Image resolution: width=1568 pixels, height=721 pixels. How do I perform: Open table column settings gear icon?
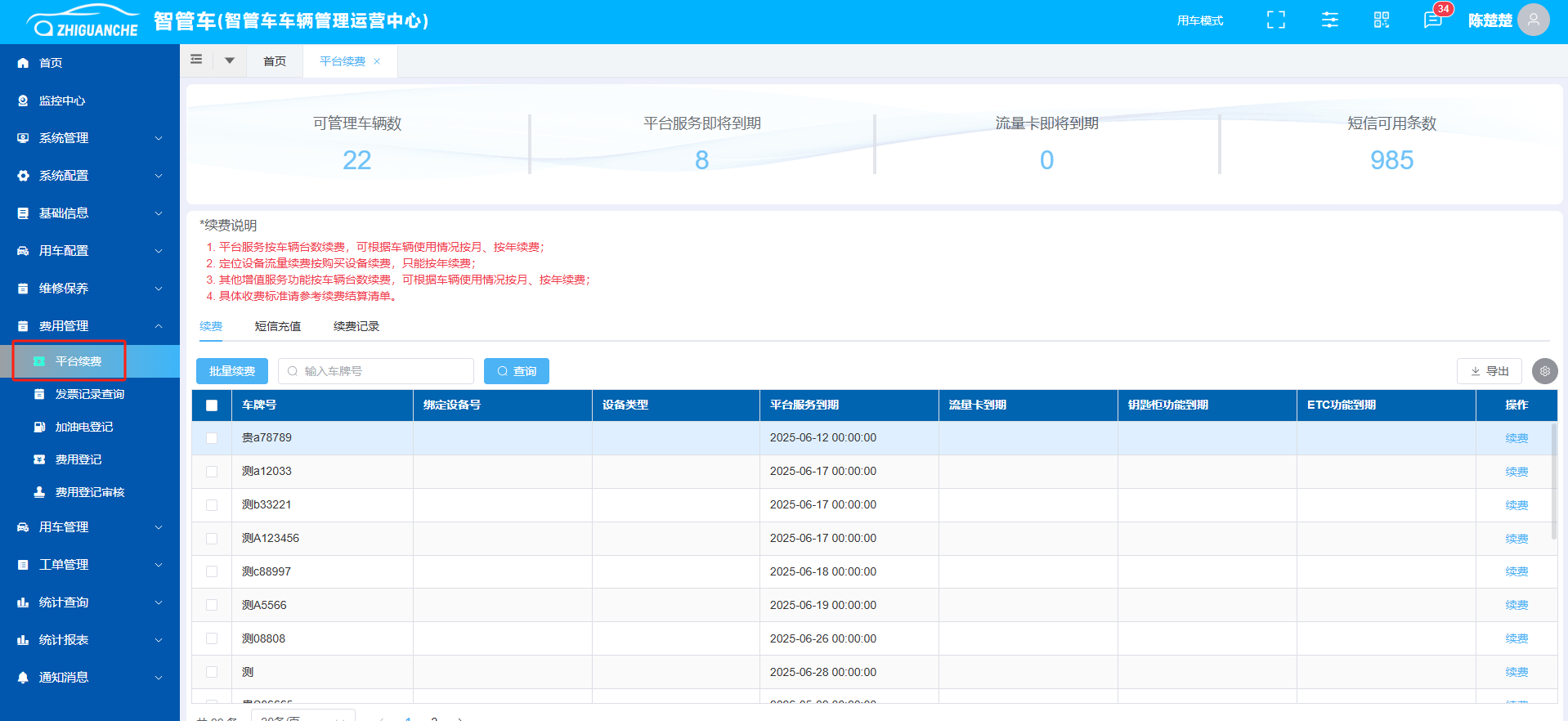tap(1544, 371)
